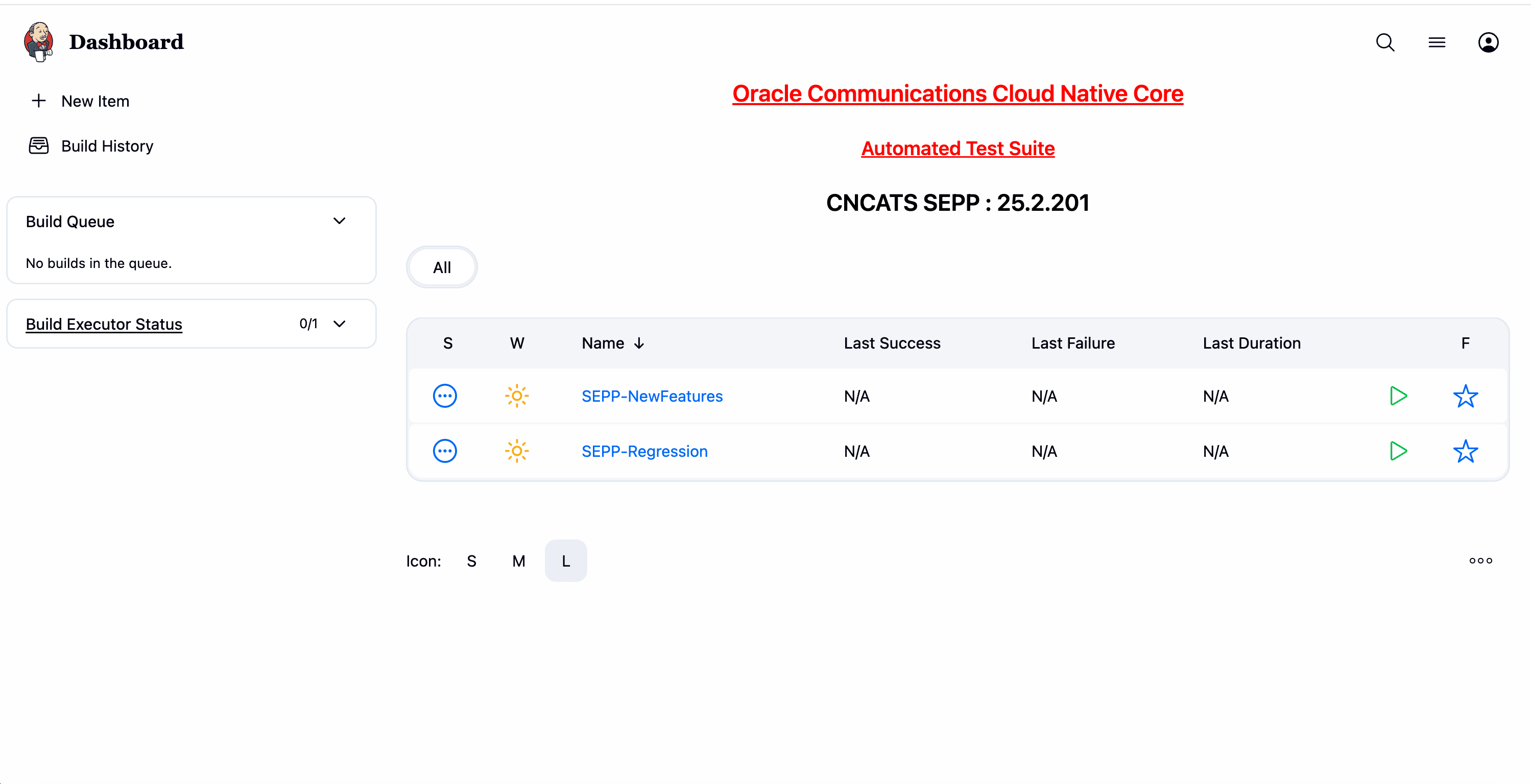
Task: Open the SEPP-NewFeatures job link
Action: (652, 396)
